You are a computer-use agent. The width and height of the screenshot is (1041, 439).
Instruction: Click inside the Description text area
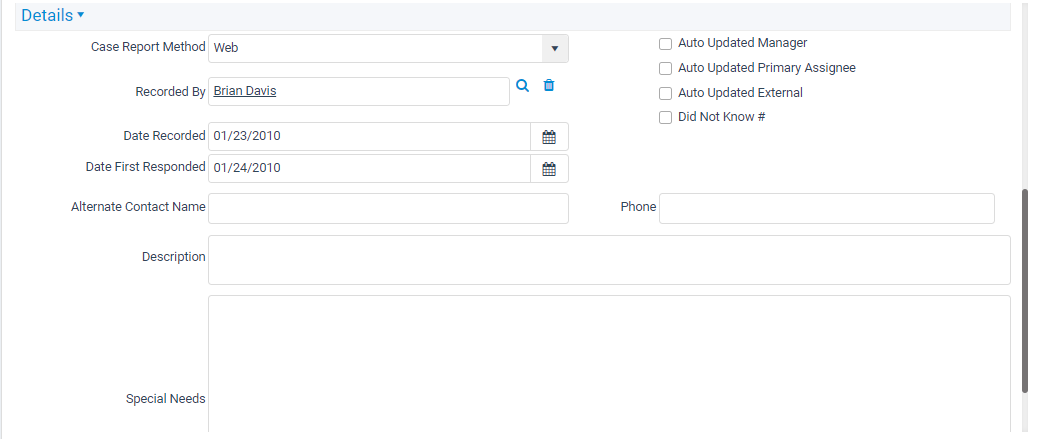[x=609, y=260]
